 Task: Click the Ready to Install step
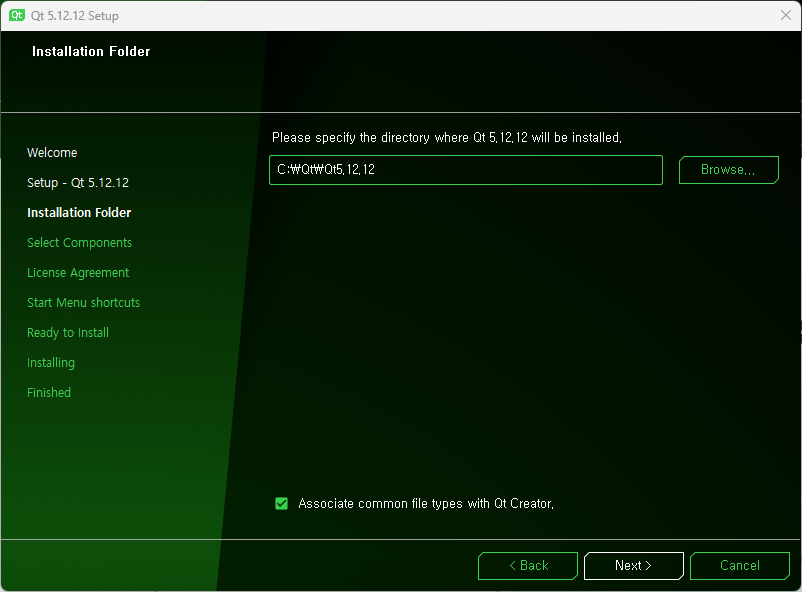pos(68,333)
